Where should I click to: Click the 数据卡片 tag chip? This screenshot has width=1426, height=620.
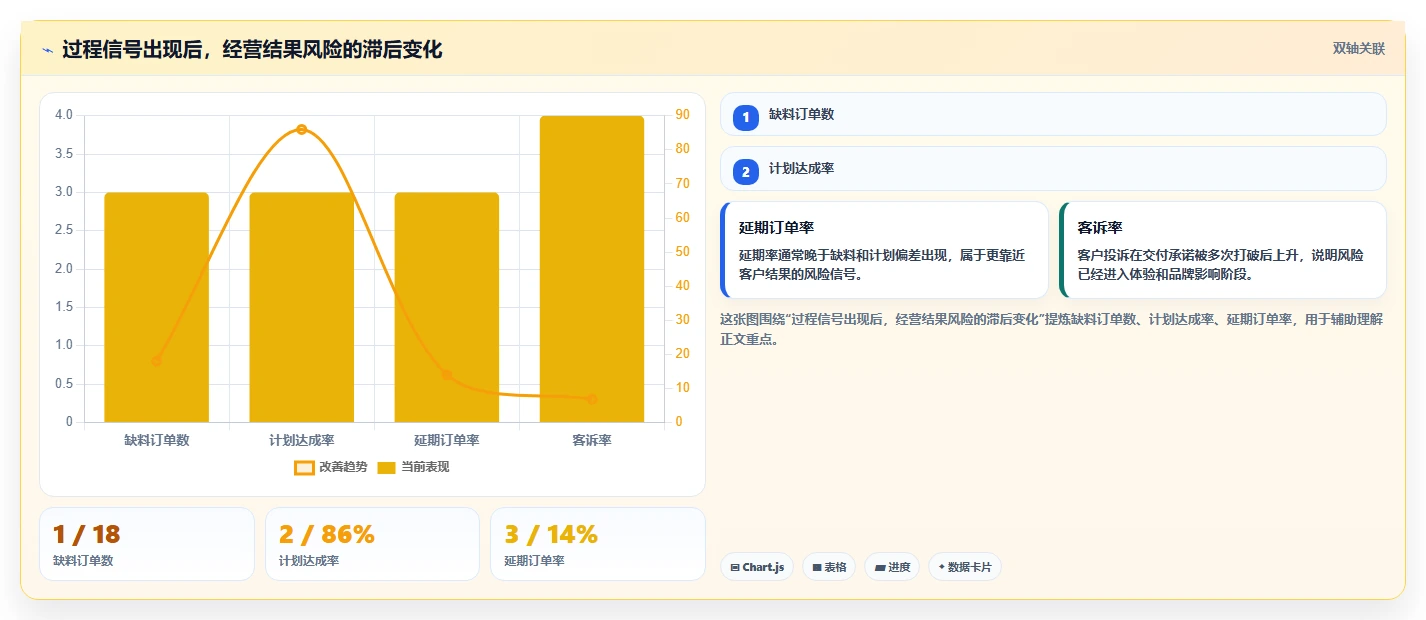965,567
